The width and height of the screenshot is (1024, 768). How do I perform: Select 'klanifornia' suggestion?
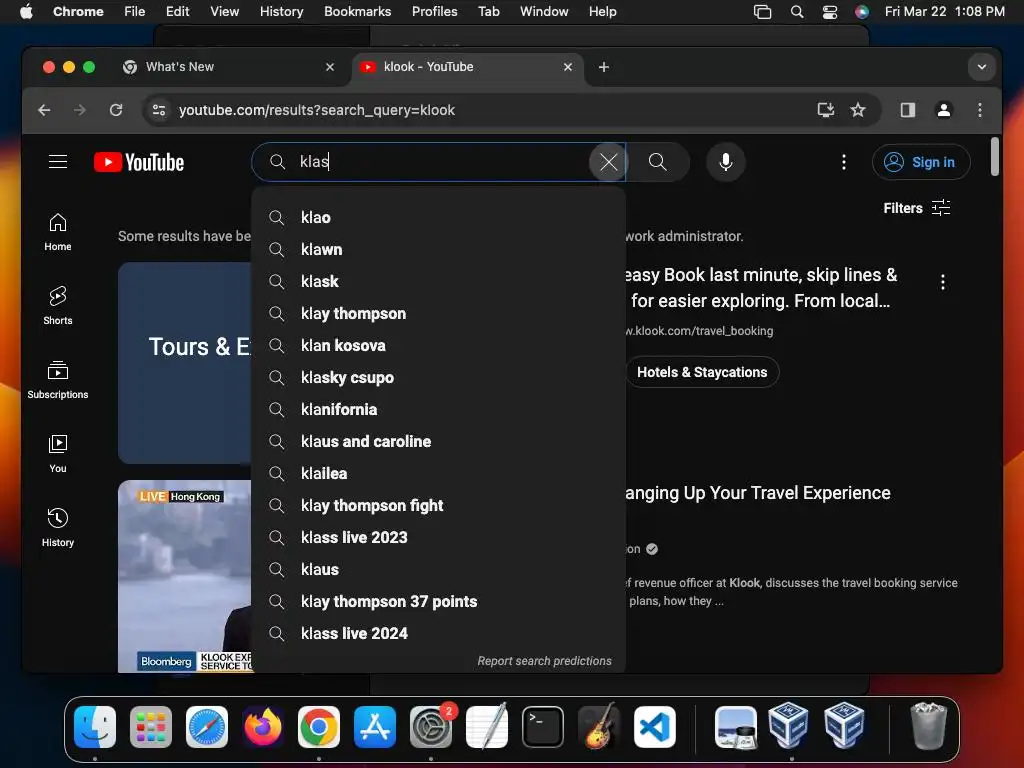click(438, 409)
